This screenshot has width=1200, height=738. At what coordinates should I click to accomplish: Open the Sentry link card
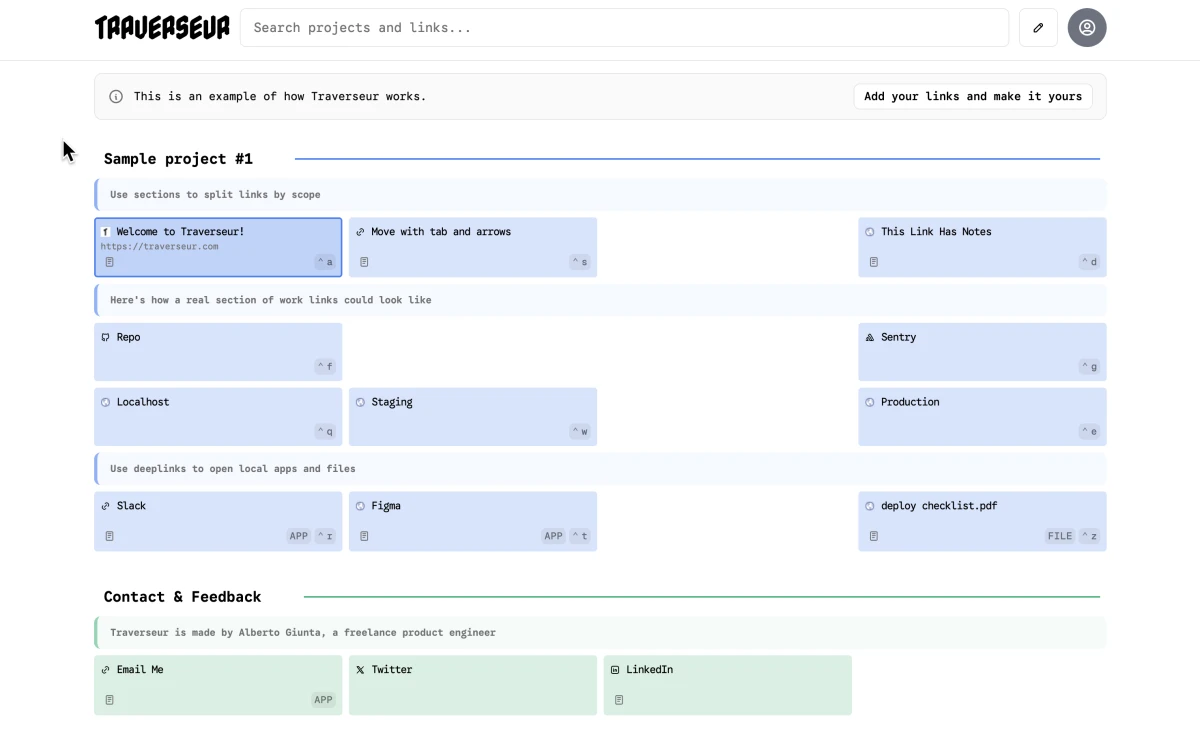coord(982,351)
